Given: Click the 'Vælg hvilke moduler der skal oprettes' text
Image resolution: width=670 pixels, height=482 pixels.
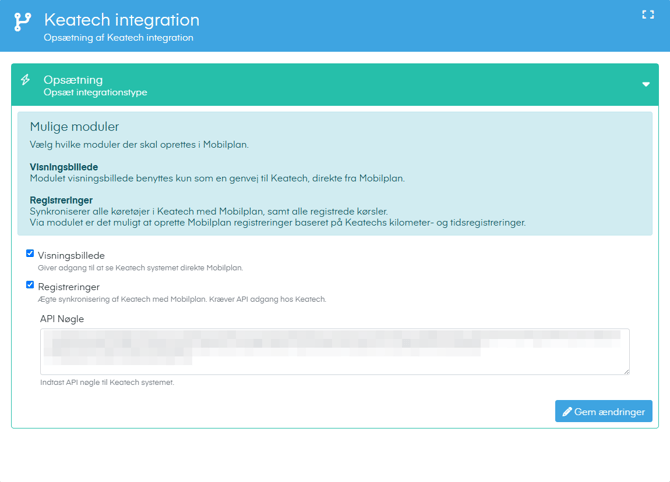Looking at the screenshot, I should (x=139, y=144).
